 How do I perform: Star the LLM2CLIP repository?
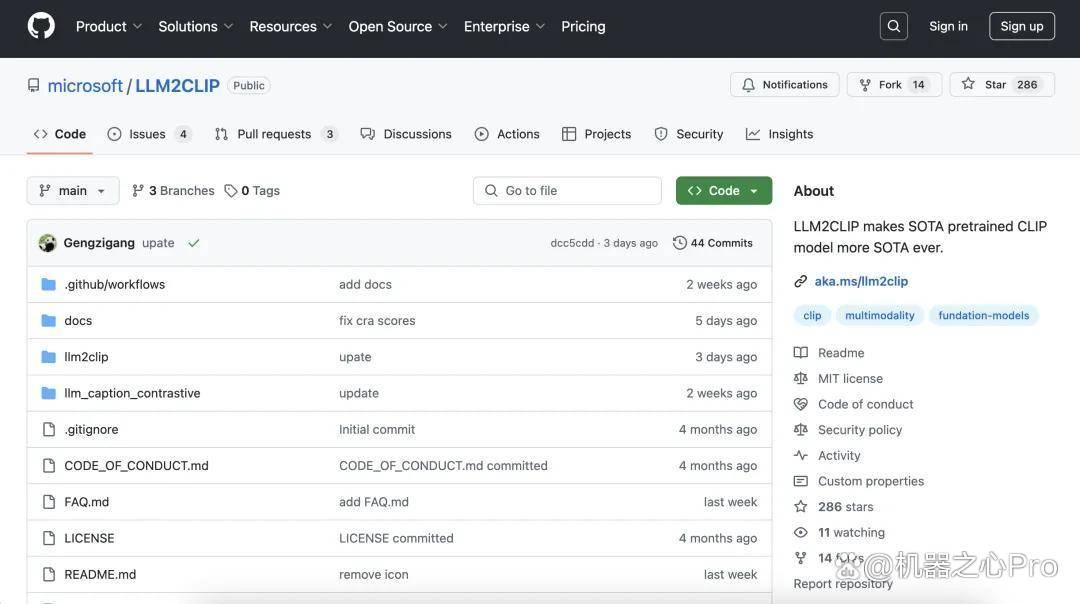point(1002,85)
